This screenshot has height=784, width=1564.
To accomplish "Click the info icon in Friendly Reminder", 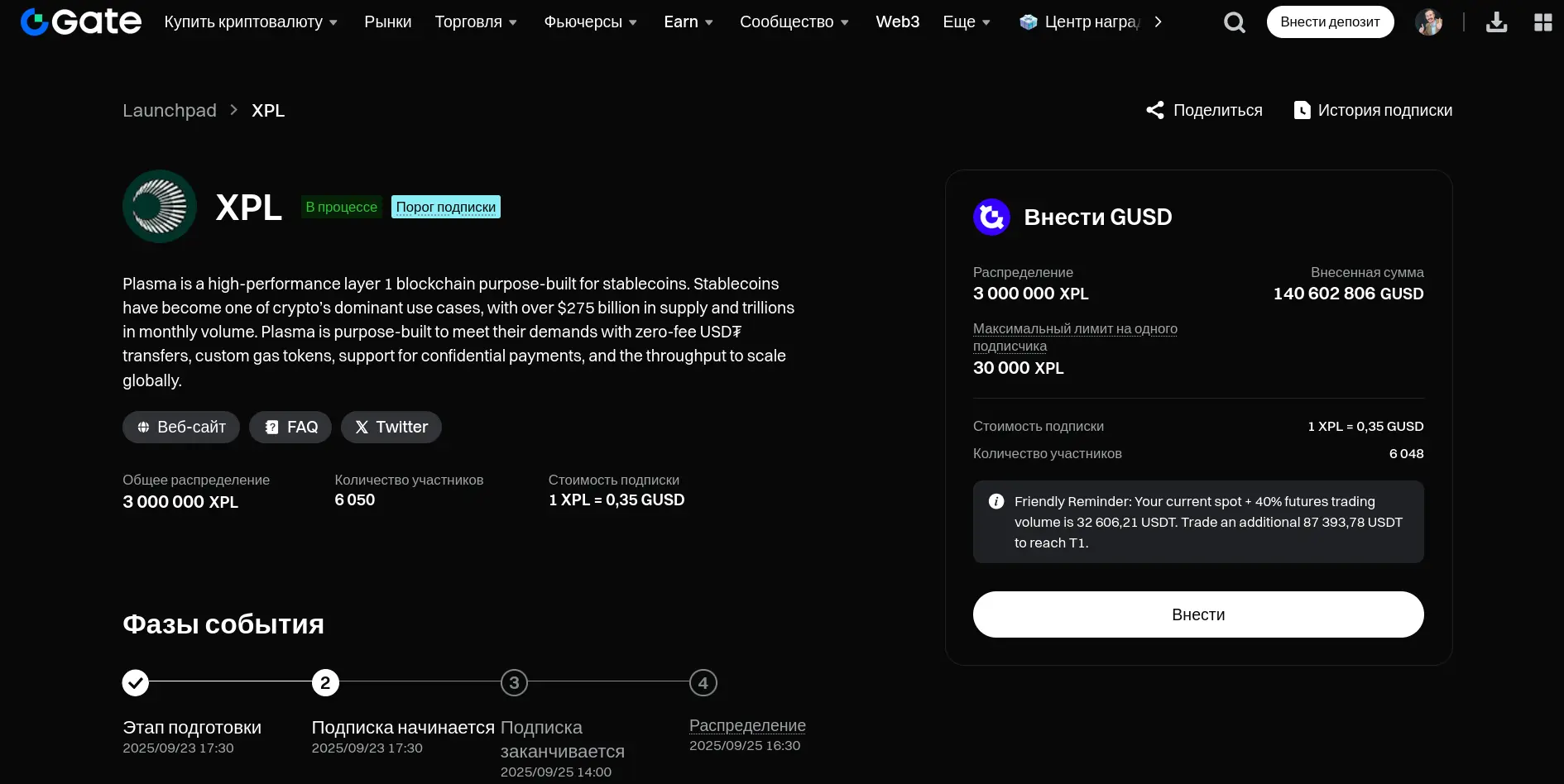I will click(x=996, y=501).
